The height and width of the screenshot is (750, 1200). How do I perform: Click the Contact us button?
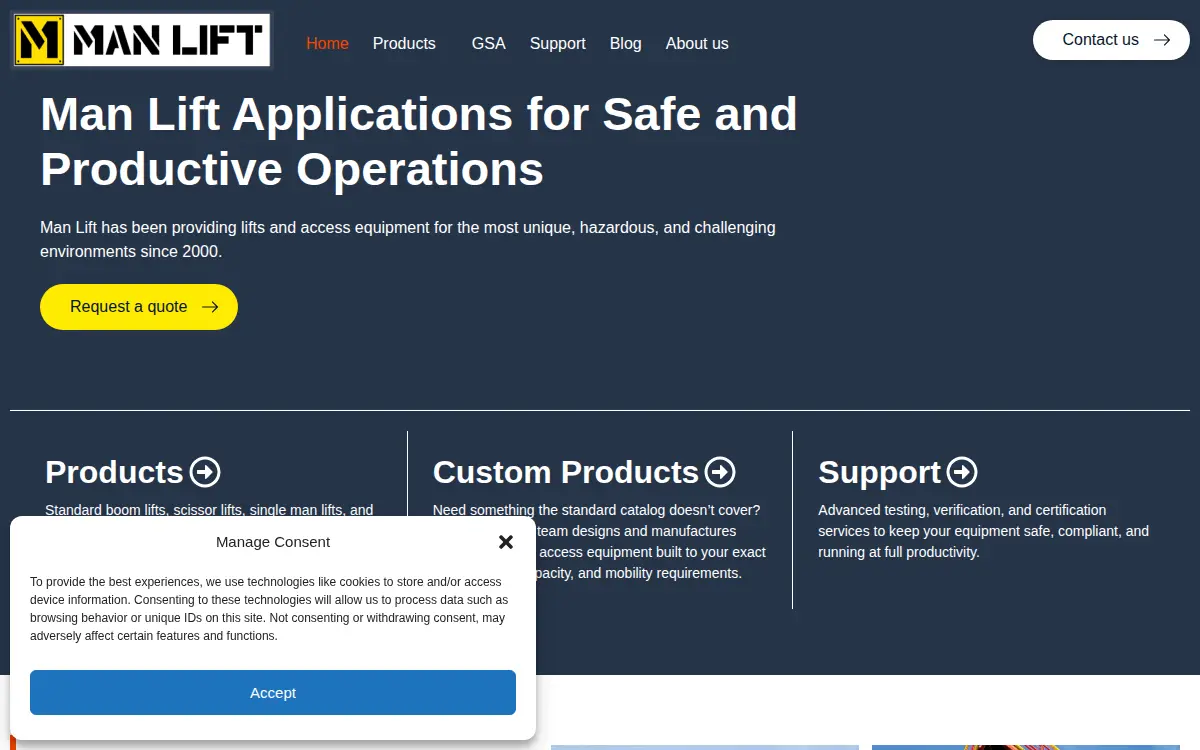[x=1111, y=40]
